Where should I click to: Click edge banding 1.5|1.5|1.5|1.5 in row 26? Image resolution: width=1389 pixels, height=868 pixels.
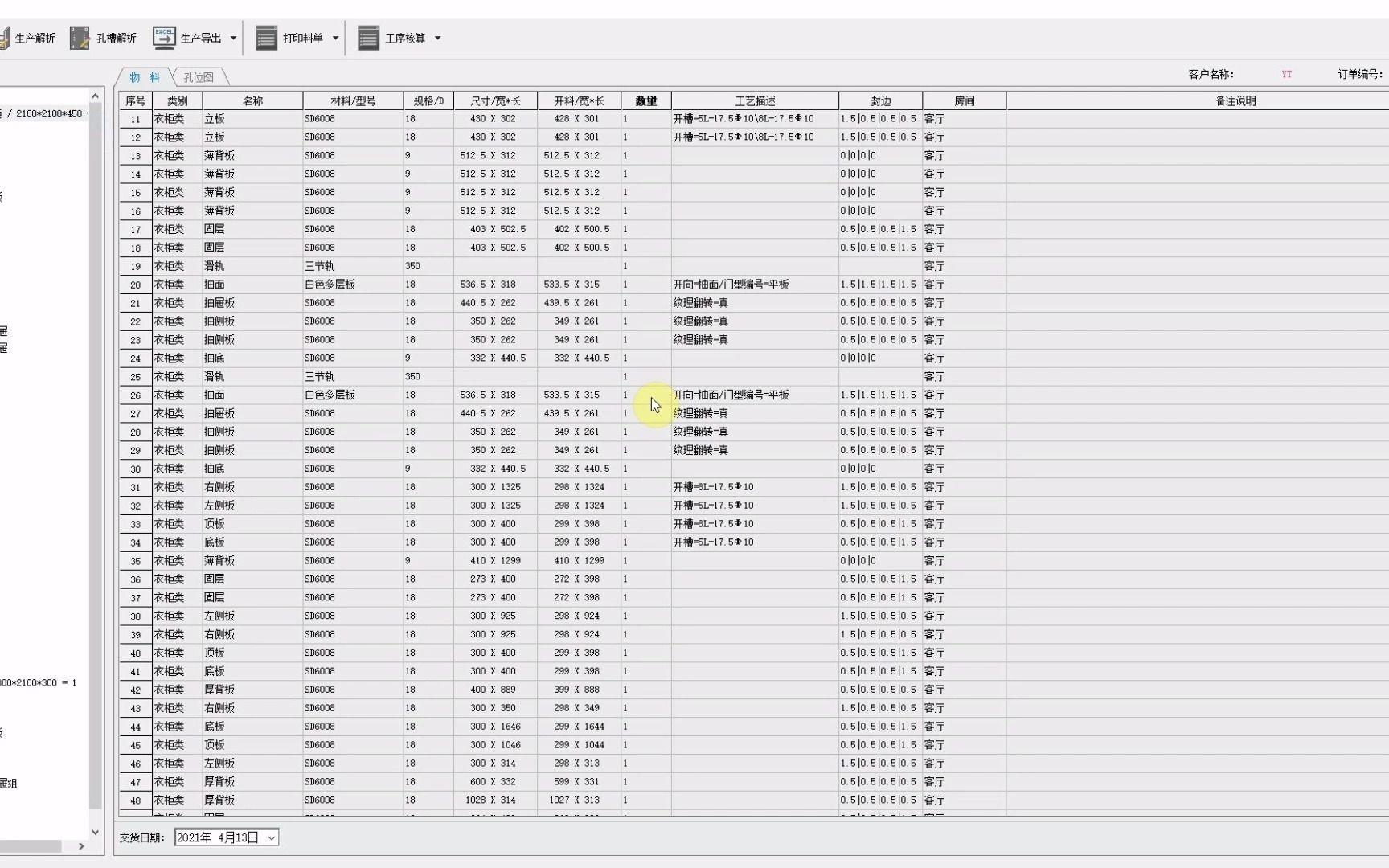878,395
